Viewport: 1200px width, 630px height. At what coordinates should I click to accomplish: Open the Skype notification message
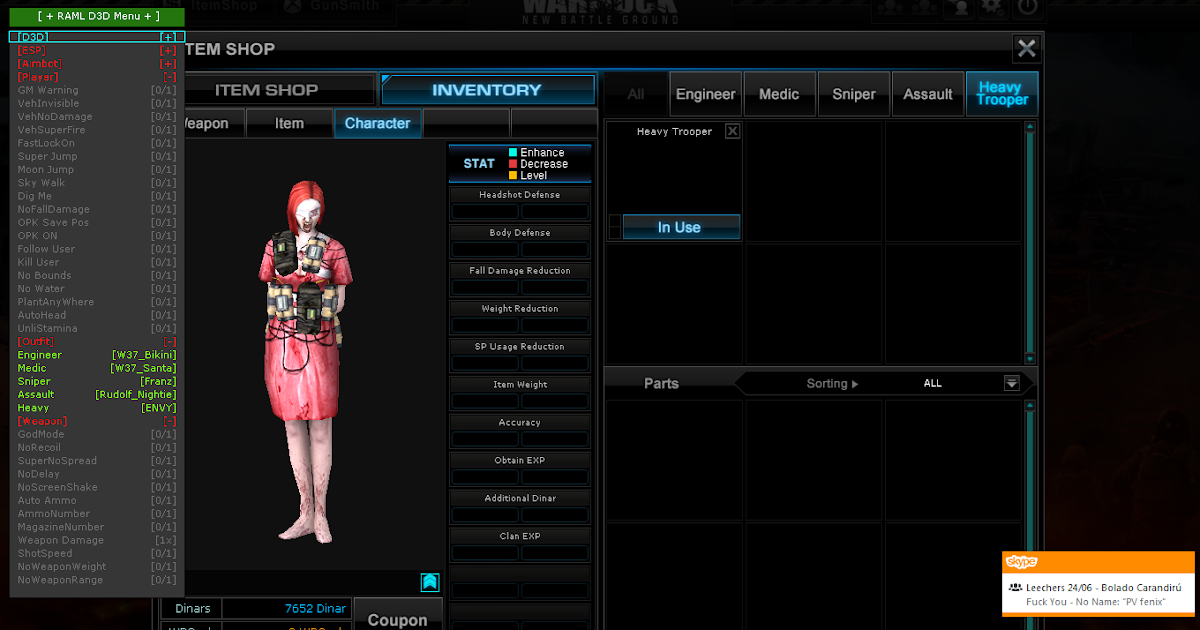pos(1098,594)
